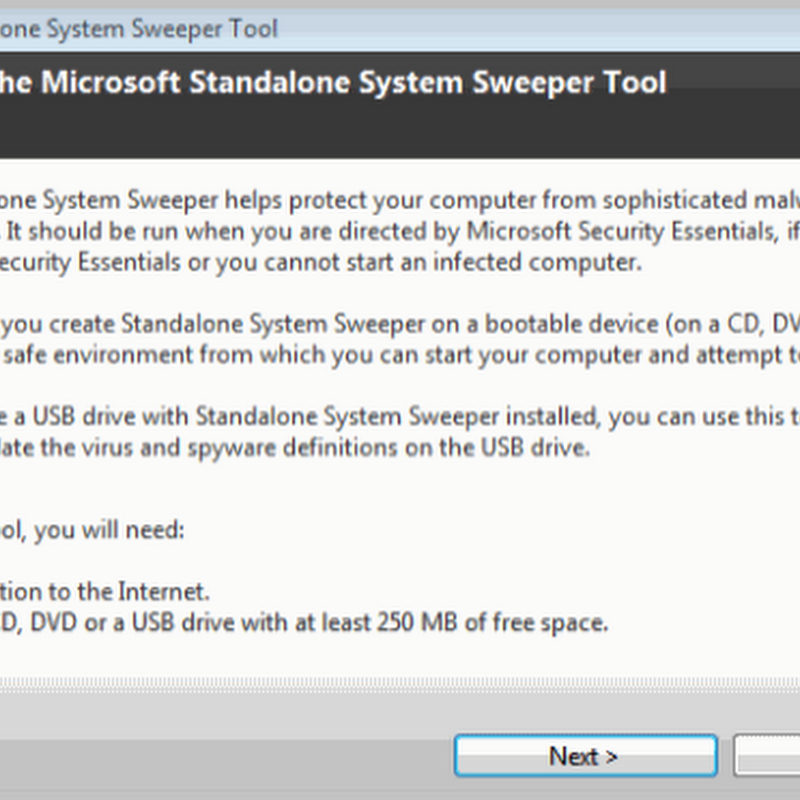This screenshot has width=800, height=800.
Task: Click the dark header banner below the heading
Action: [x=400, y=133]
